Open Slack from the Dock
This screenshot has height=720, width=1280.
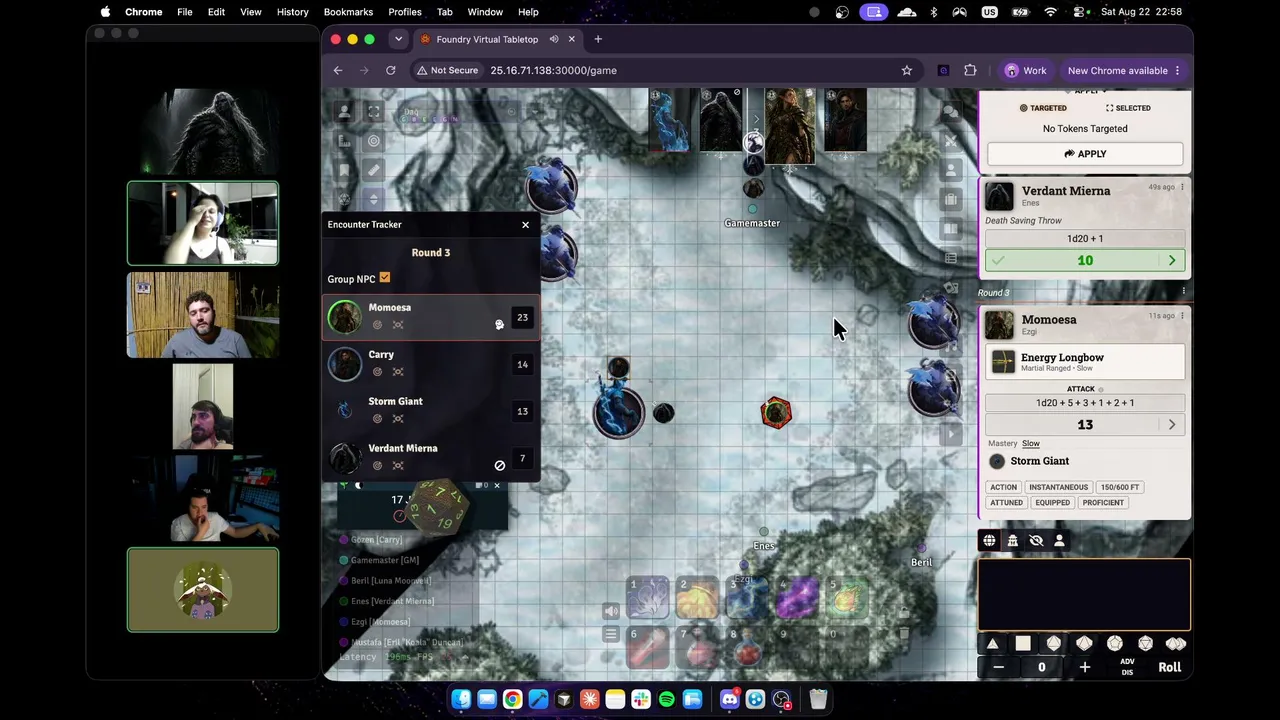click(641, 699)
